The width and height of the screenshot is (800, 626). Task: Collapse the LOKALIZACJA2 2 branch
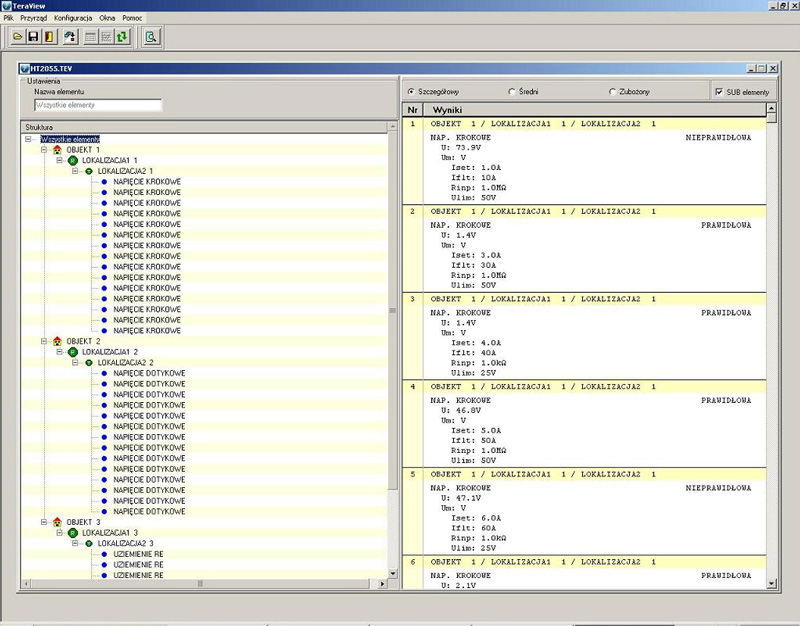pyautogui.click(x=75, y=363)
